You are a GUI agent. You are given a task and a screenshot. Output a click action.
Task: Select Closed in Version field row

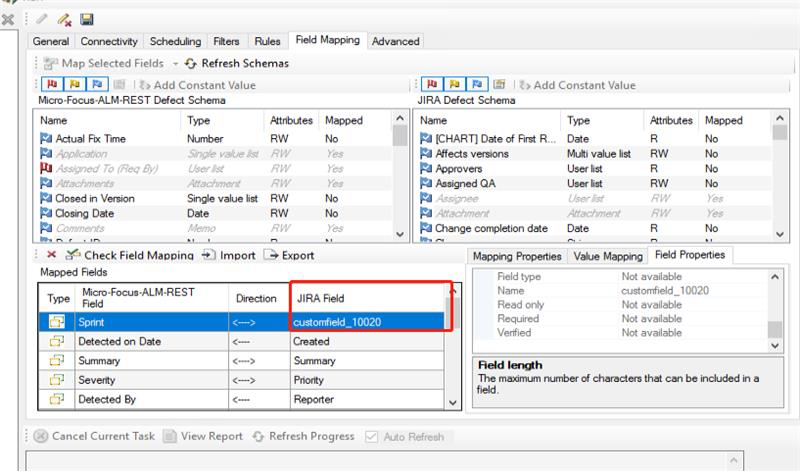[x=214, y=199]
